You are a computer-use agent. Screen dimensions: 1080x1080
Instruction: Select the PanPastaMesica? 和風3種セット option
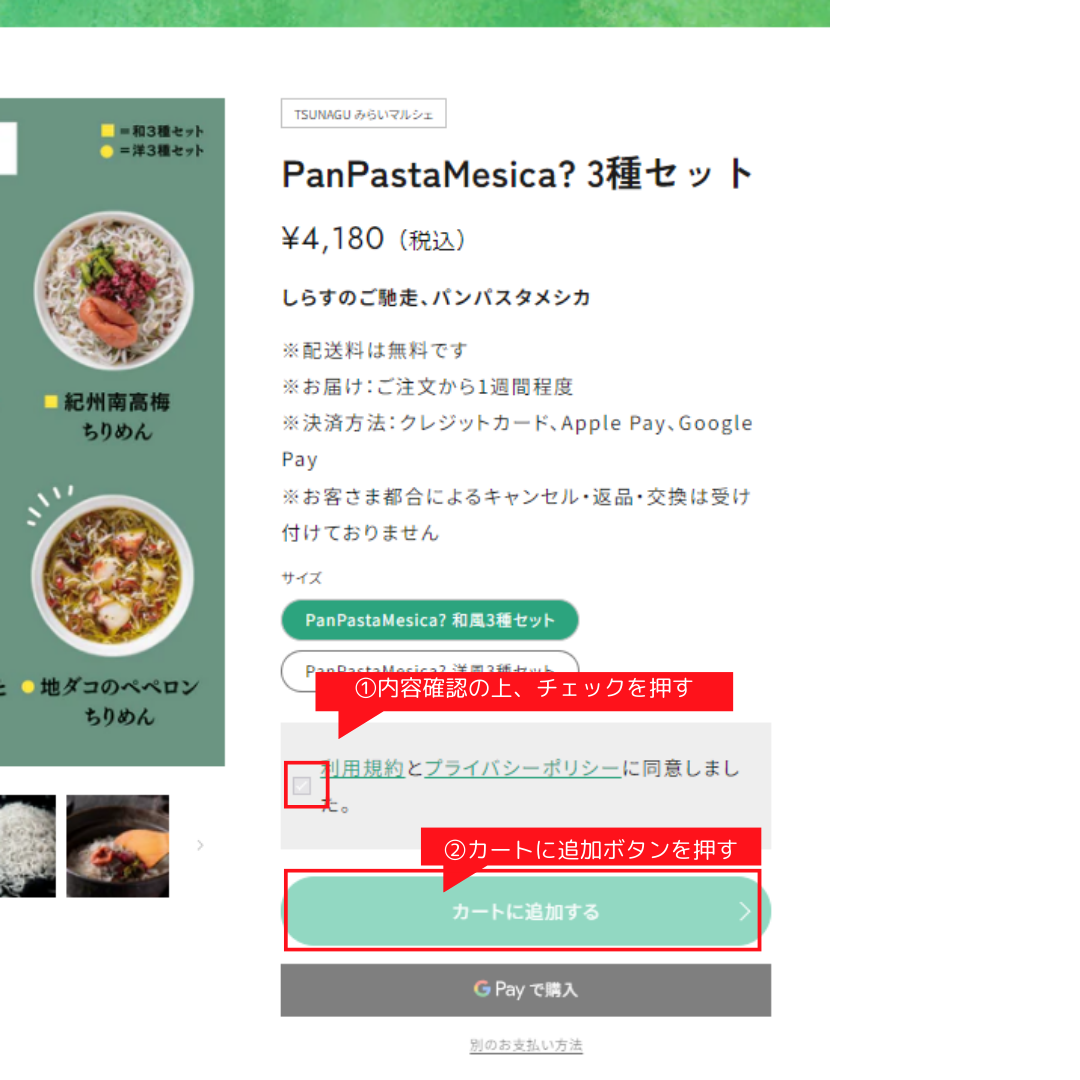point(430,620)
